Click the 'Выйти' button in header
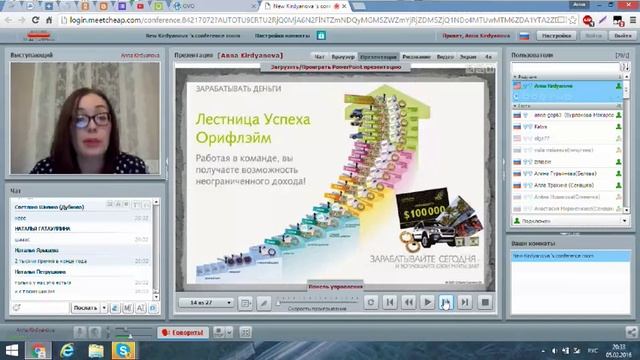Image resolution: width=640 pixels, height=360 pixels. tap(623, 36)
